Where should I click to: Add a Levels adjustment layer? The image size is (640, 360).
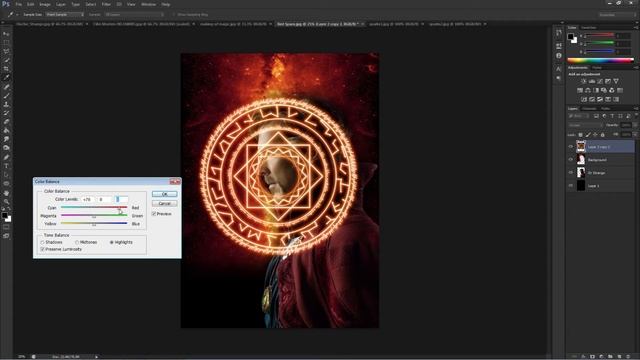(x=592, y=81)
